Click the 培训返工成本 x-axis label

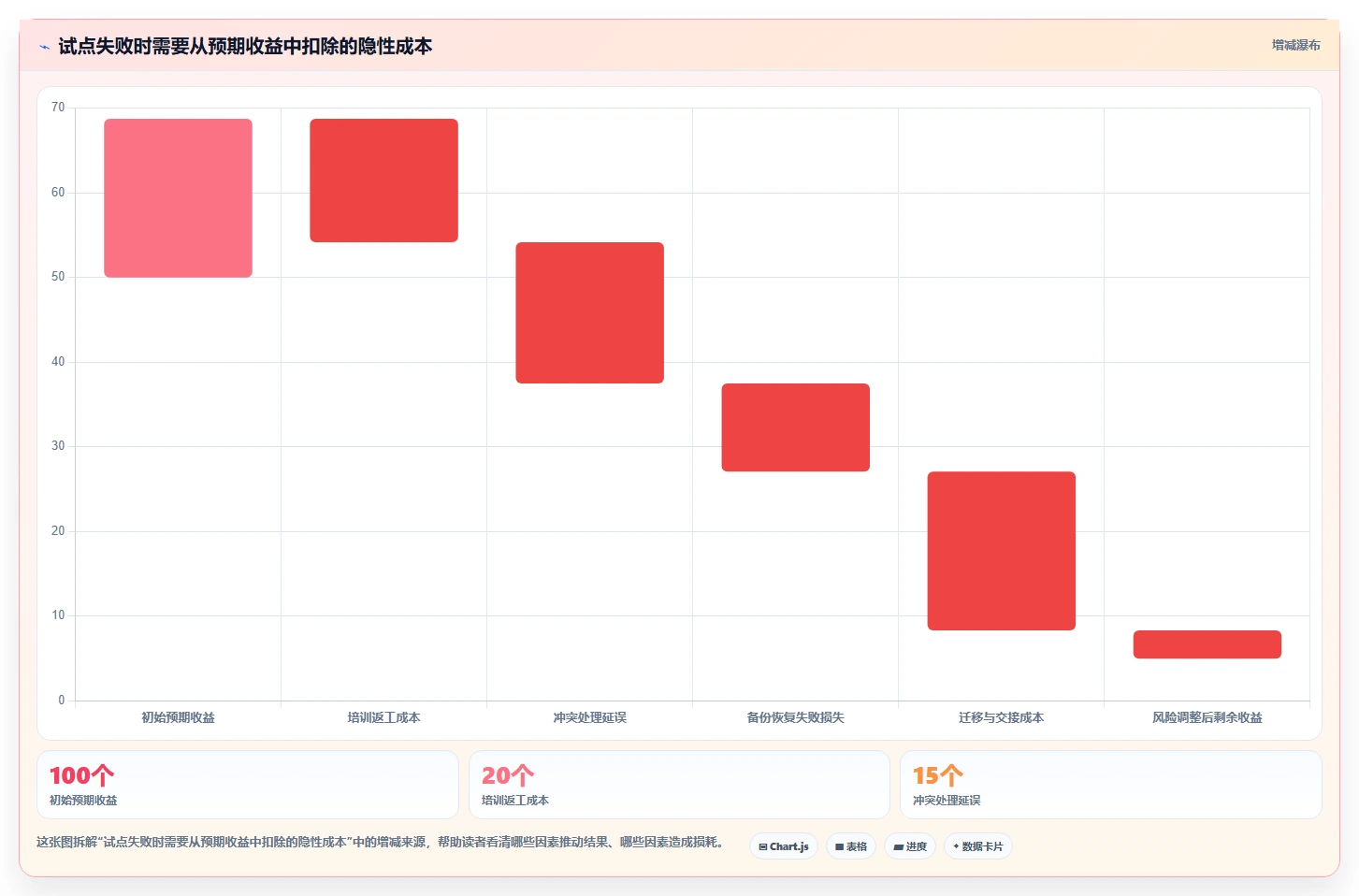coord(383,717)
